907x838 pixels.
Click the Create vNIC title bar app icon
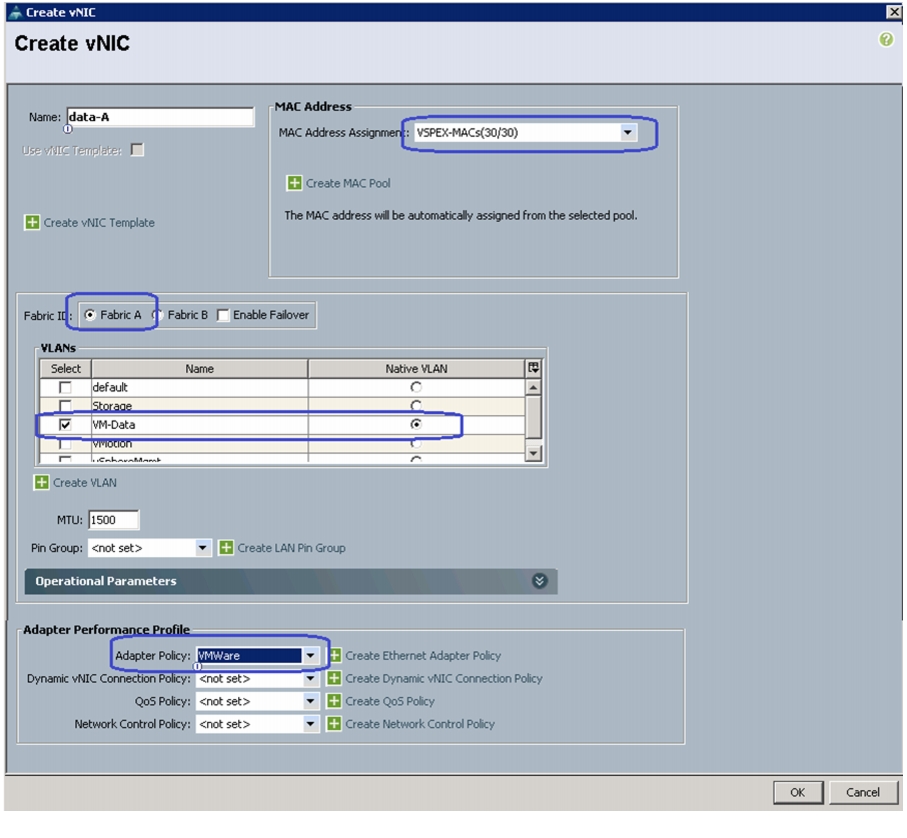click(16, 12)
